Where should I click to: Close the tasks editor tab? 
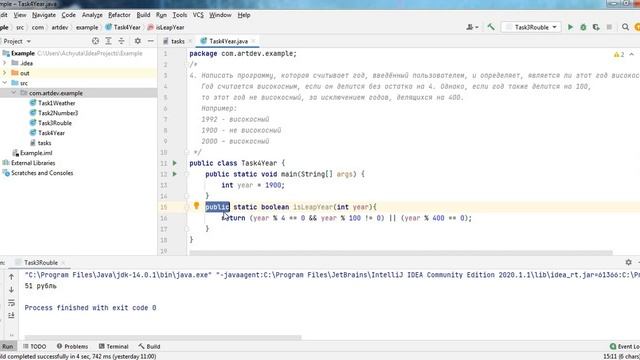190,41
